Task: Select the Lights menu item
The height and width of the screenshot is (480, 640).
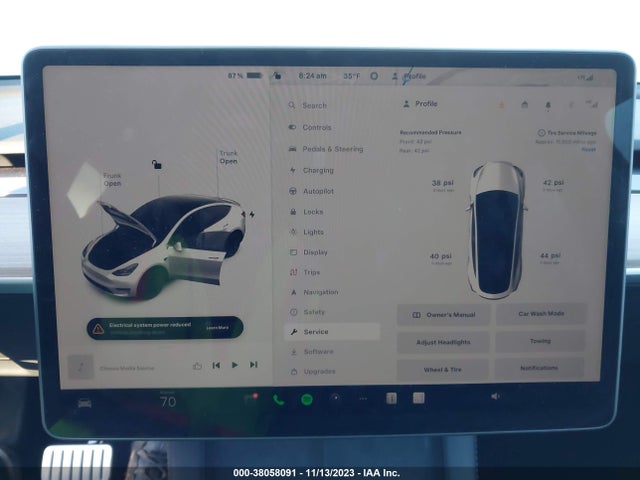Action: tap(307, 232)
